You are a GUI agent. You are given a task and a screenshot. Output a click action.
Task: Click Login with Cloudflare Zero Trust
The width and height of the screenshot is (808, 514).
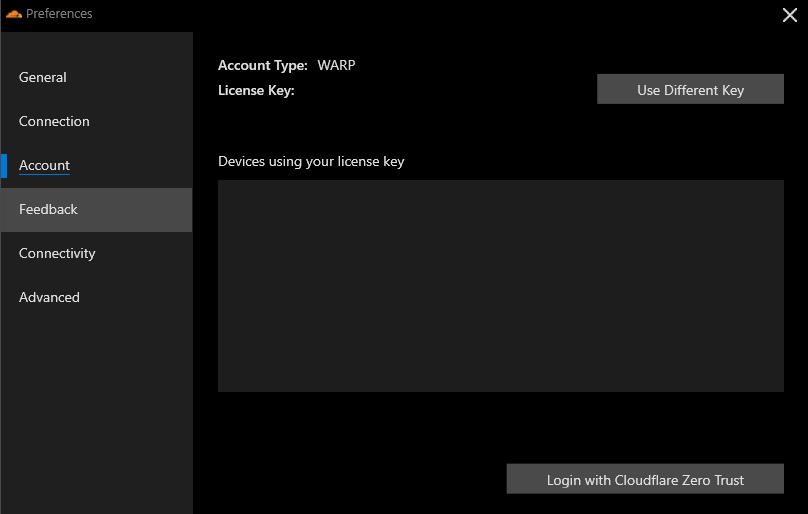pos(645,479)
